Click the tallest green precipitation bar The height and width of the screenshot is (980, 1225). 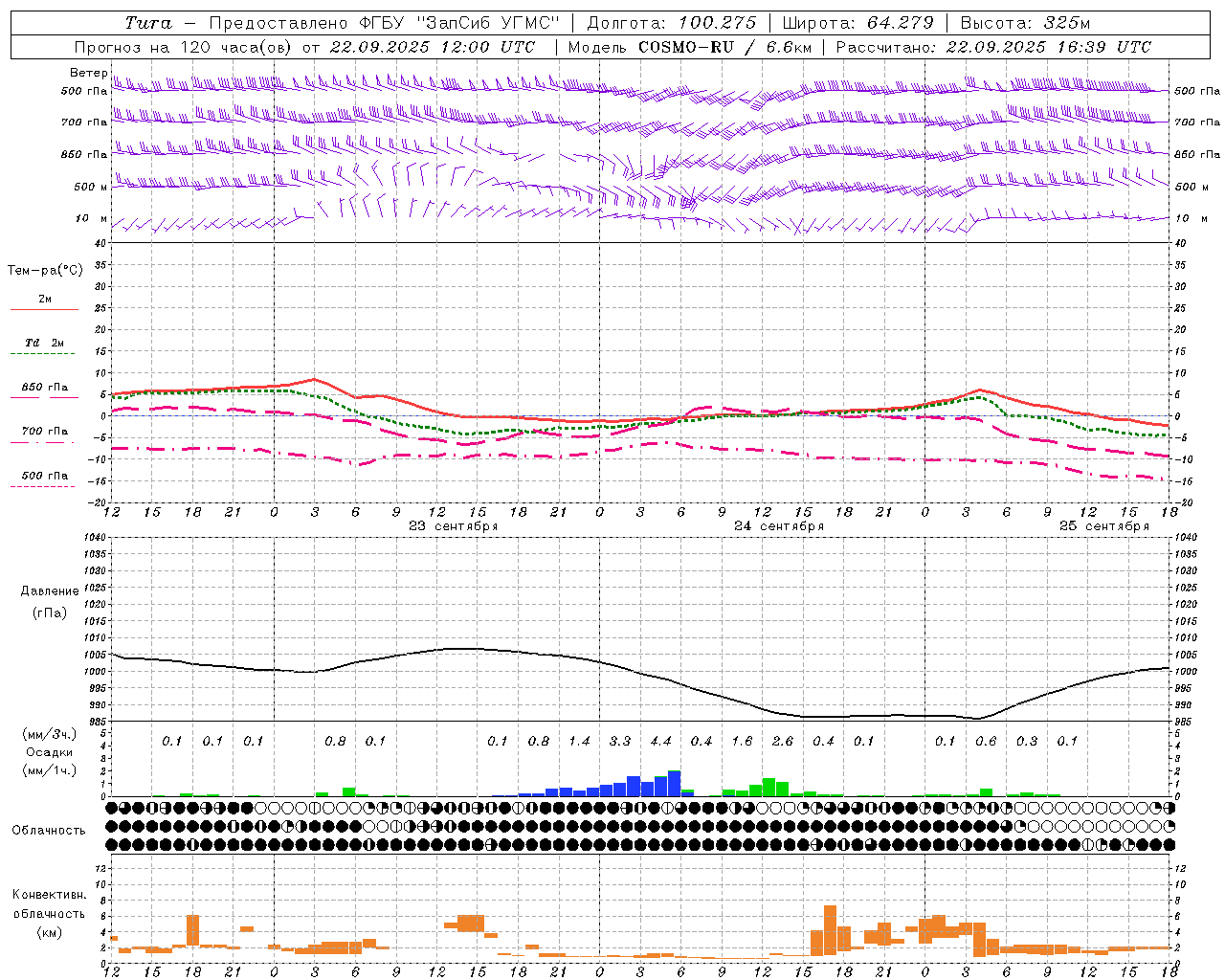pos(769,788)
